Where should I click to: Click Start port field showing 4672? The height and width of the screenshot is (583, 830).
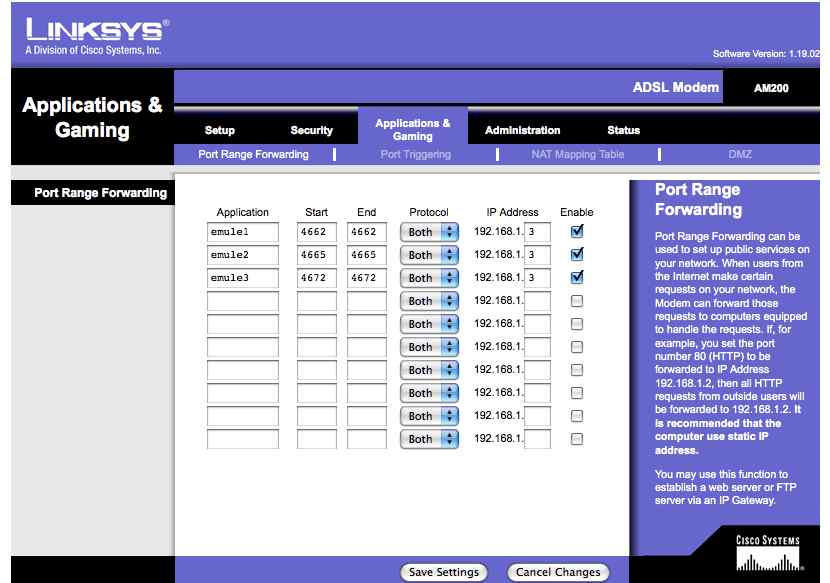click(x=317, y=278)
